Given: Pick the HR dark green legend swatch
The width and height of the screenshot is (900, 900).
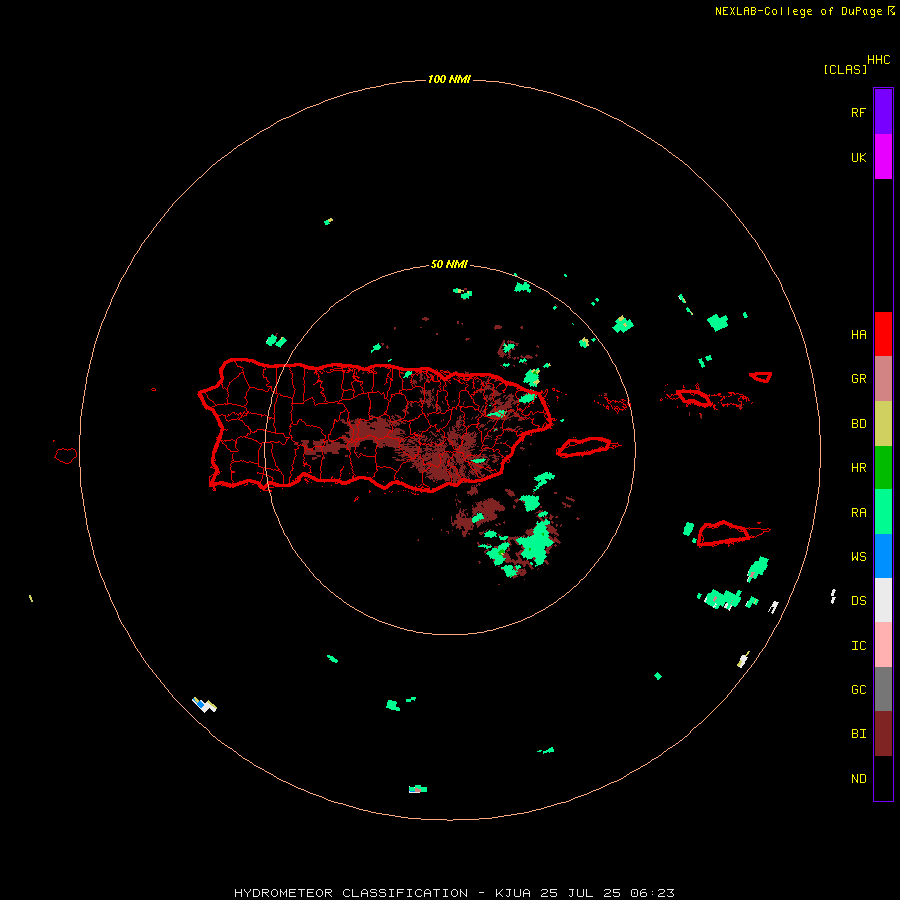Looking at the screenshot, I should click(883, 467).
